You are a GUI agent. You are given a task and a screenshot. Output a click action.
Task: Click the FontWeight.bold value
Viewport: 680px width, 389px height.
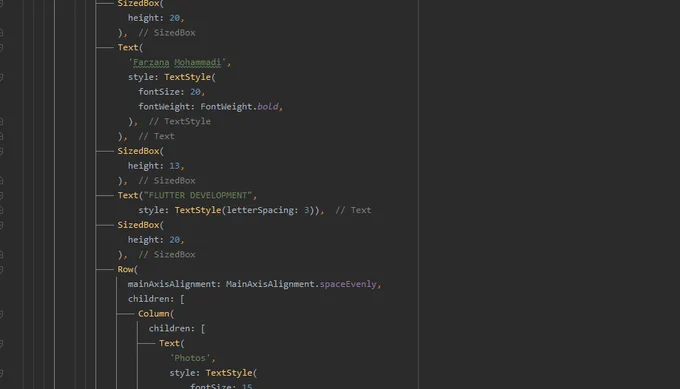239,107
